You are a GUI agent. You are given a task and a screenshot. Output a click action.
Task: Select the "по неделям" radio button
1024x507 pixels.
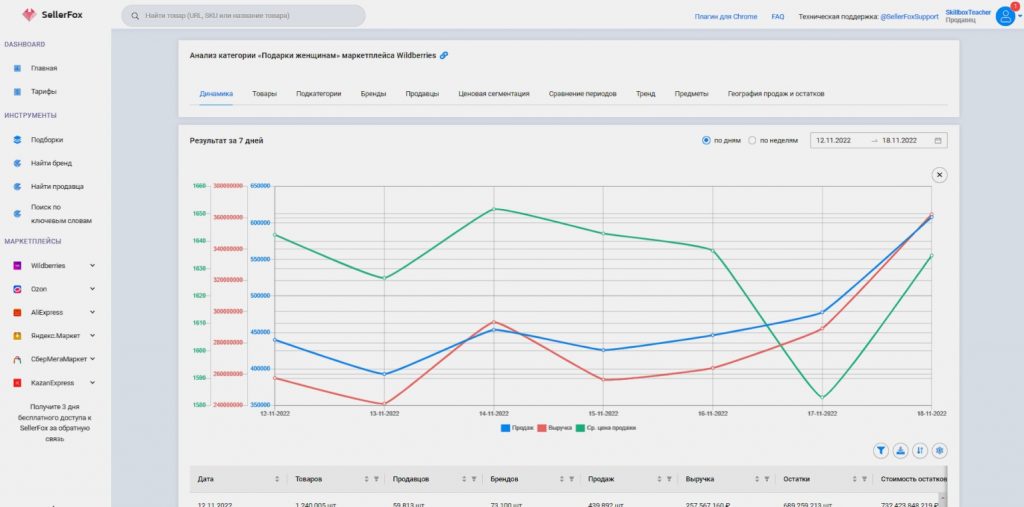[752, 140]
